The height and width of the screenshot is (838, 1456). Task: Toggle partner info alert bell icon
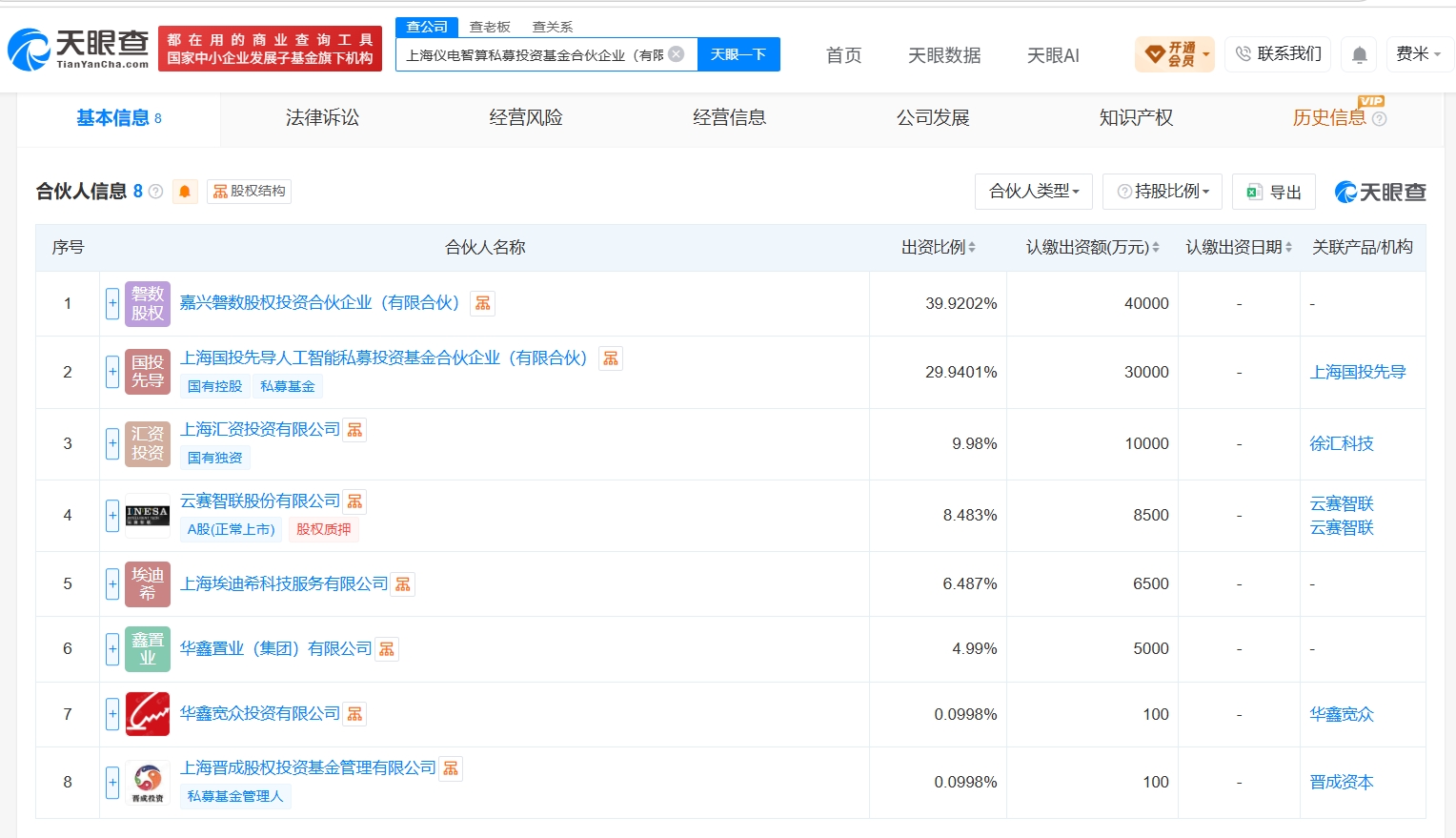tap(185, 192)
